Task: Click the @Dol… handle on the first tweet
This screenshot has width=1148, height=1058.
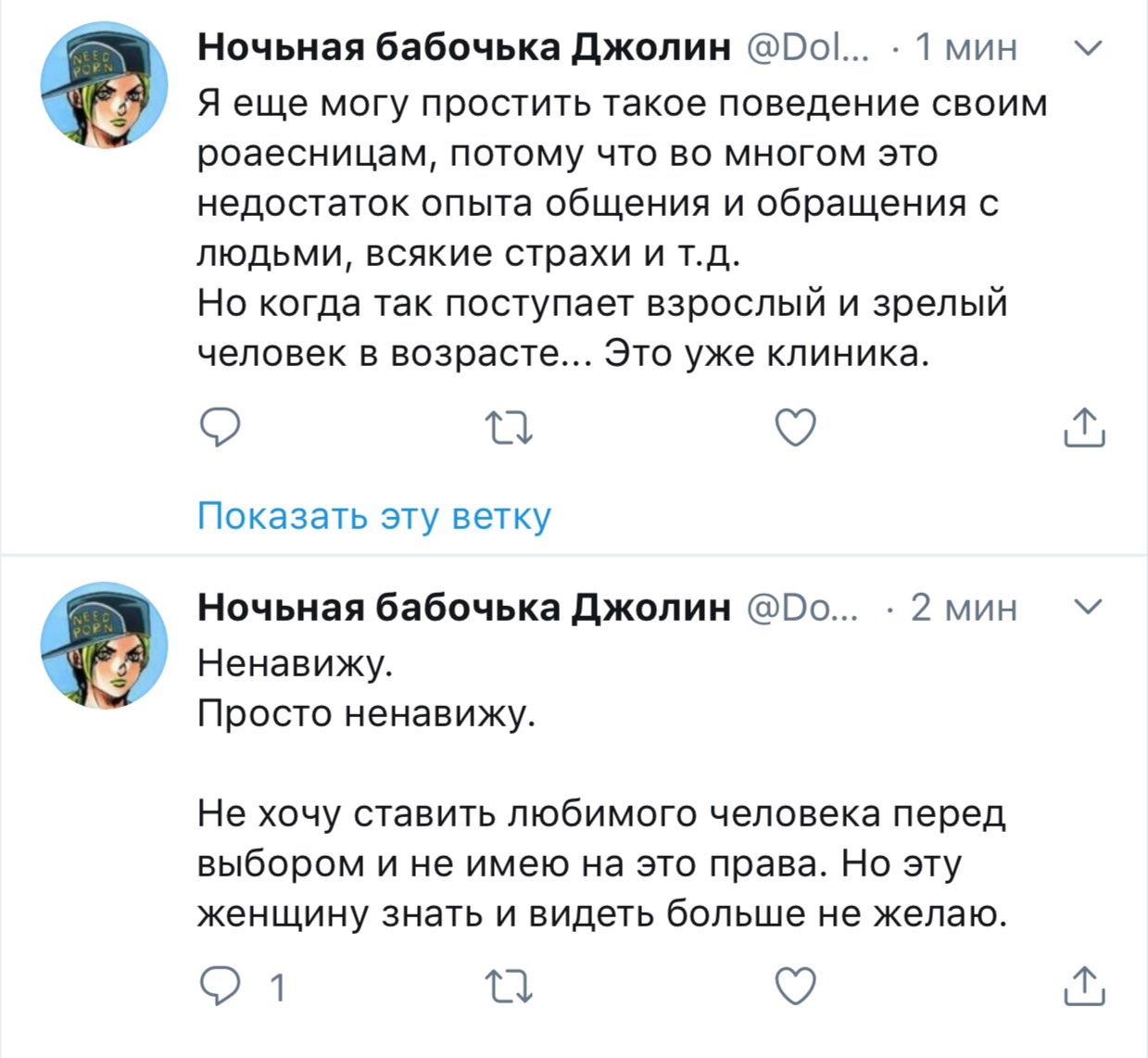Action: click(808, 46)
